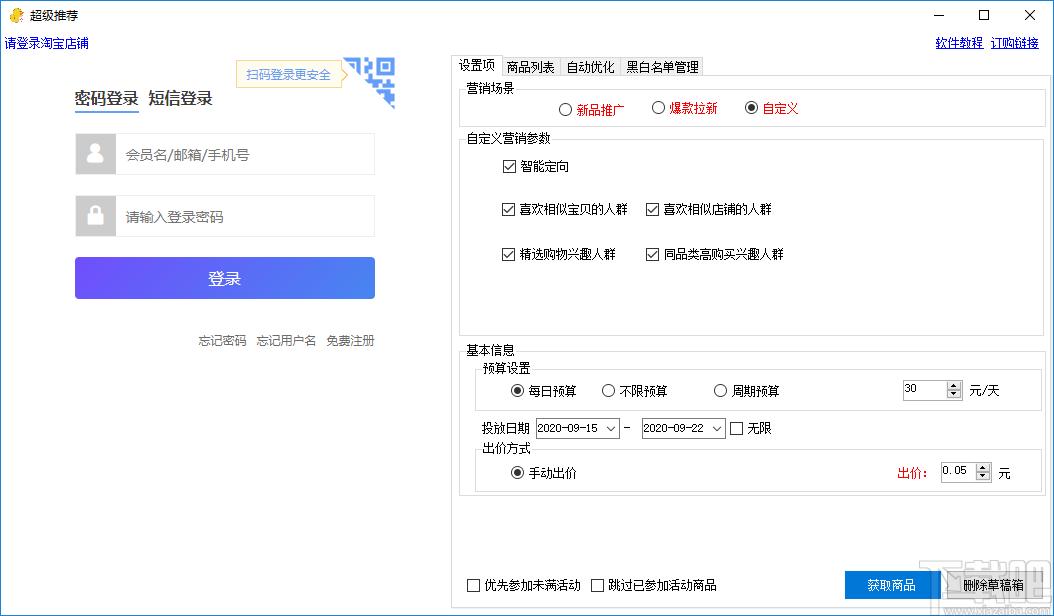Choose the 每日预算 budget option
The width and height of the screenshot is (1054, 616).
(543, 391)
